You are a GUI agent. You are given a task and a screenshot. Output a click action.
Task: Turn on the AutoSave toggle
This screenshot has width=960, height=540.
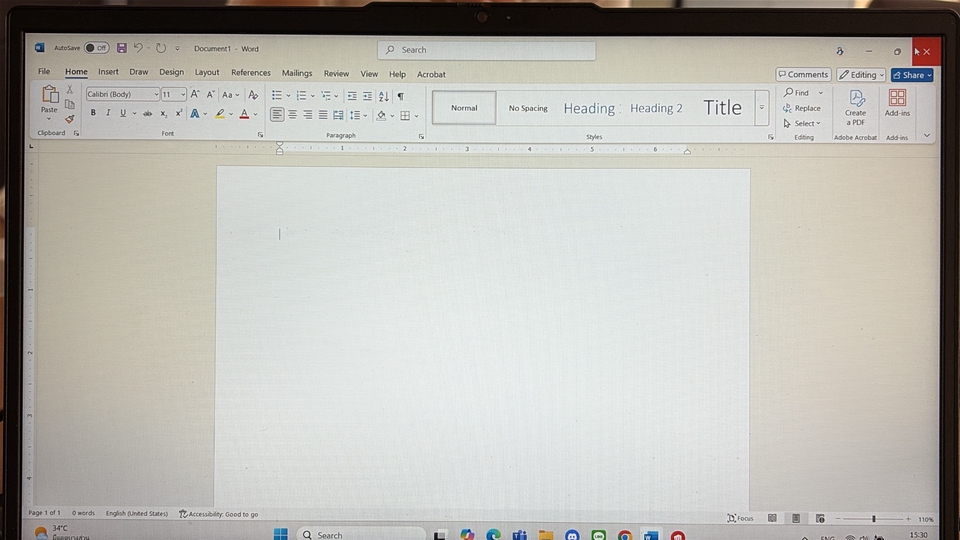[x=96, y=48]
